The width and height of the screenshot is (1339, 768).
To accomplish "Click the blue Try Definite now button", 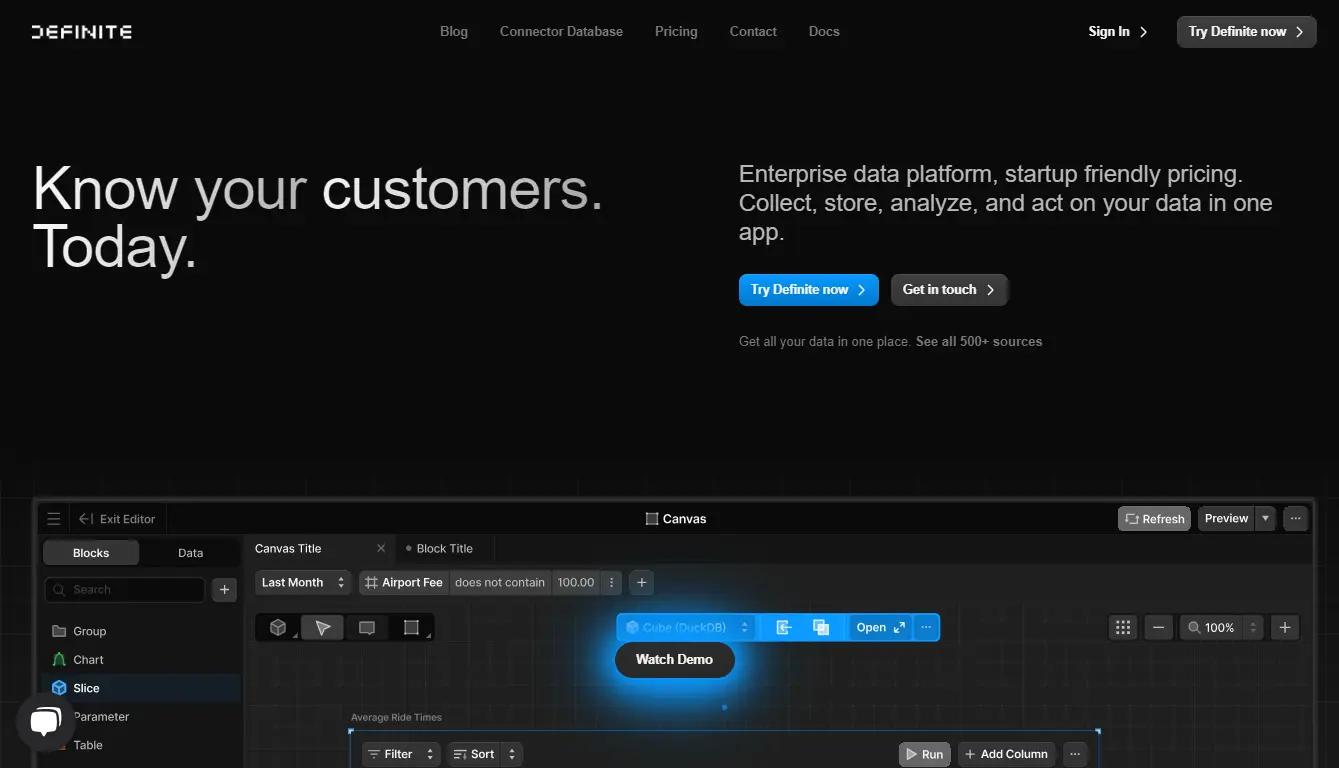I will 808,289.
